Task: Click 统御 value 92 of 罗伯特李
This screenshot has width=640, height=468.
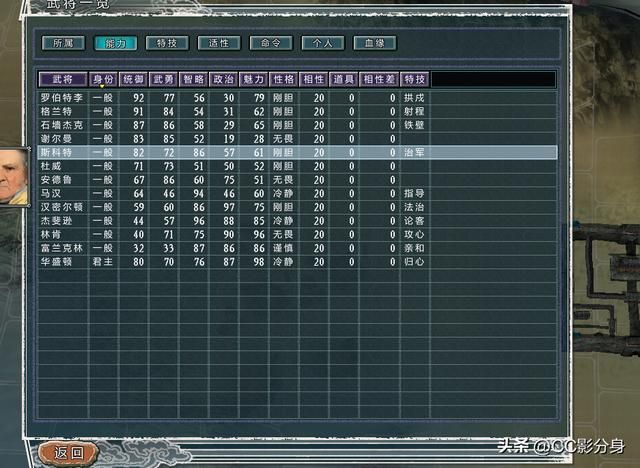Action: (x=139, y=98)
